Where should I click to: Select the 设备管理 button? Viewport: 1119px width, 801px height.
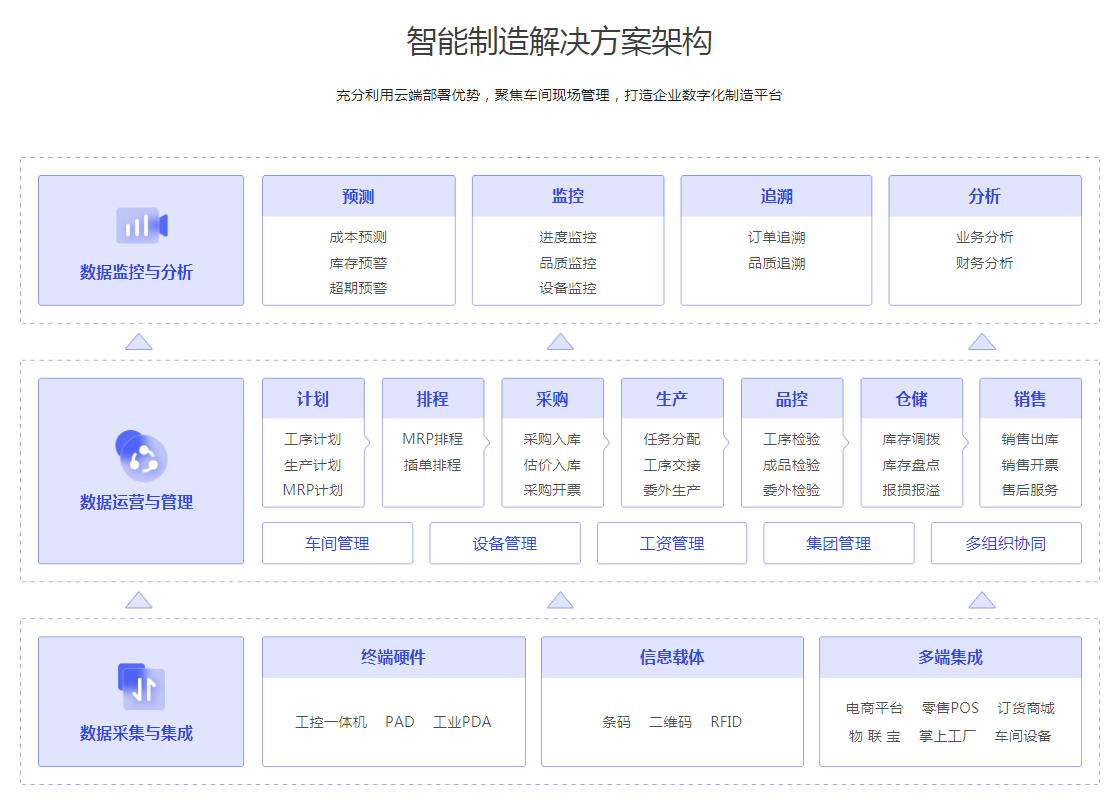tap(505, 544)
